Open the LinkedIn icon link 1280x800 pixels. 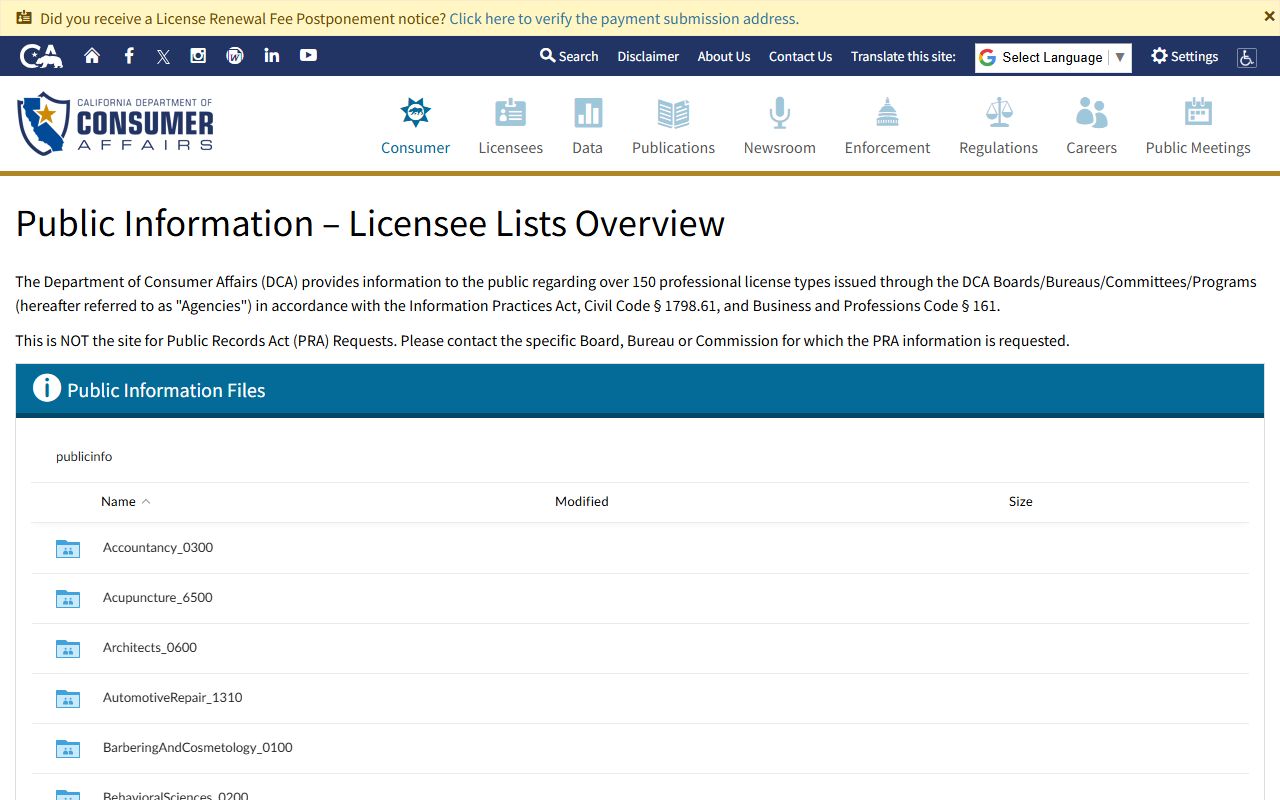[x=272, y=55]
